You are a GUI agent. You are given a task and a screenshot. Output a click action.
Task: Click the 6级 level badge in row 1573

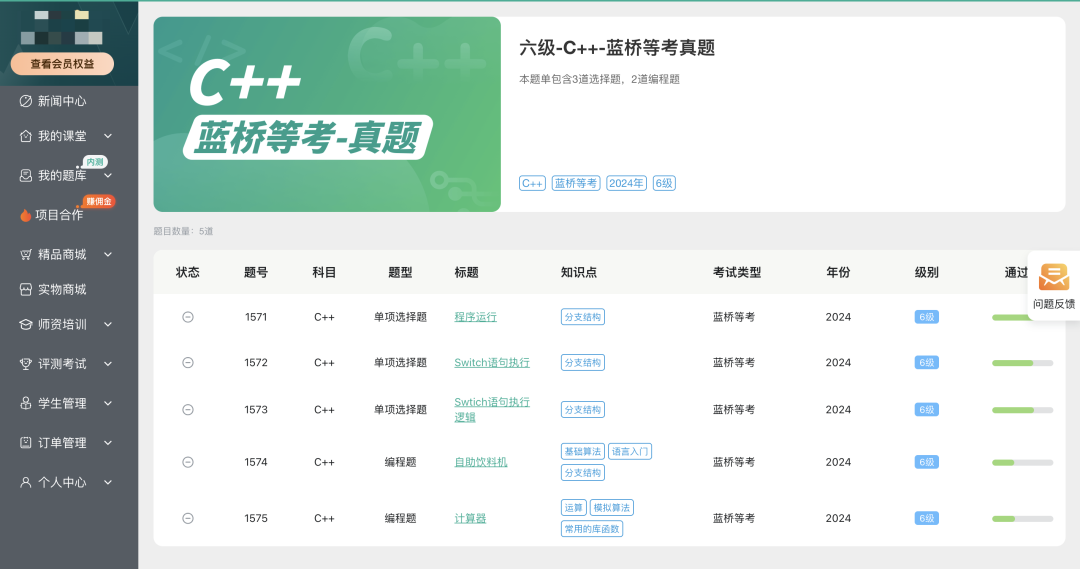[x=926, y=410]
